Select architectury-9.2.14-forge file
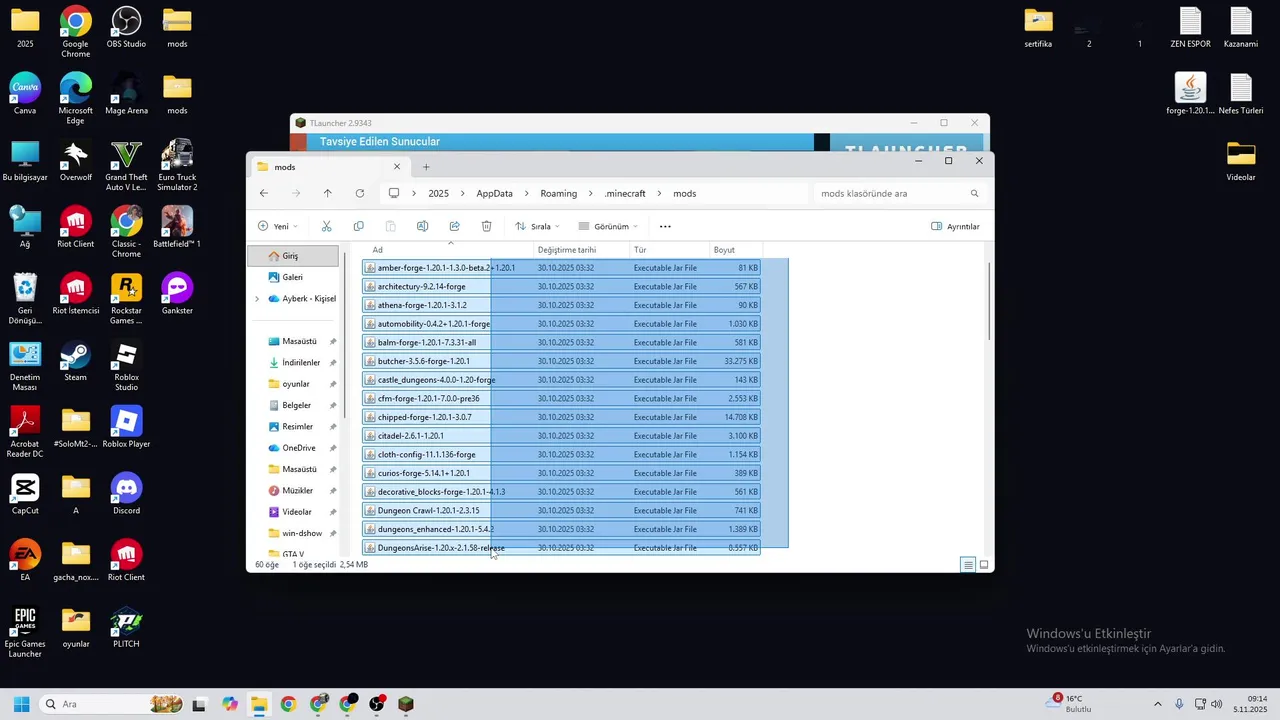 pyautogui.click(x=561, y=287)
